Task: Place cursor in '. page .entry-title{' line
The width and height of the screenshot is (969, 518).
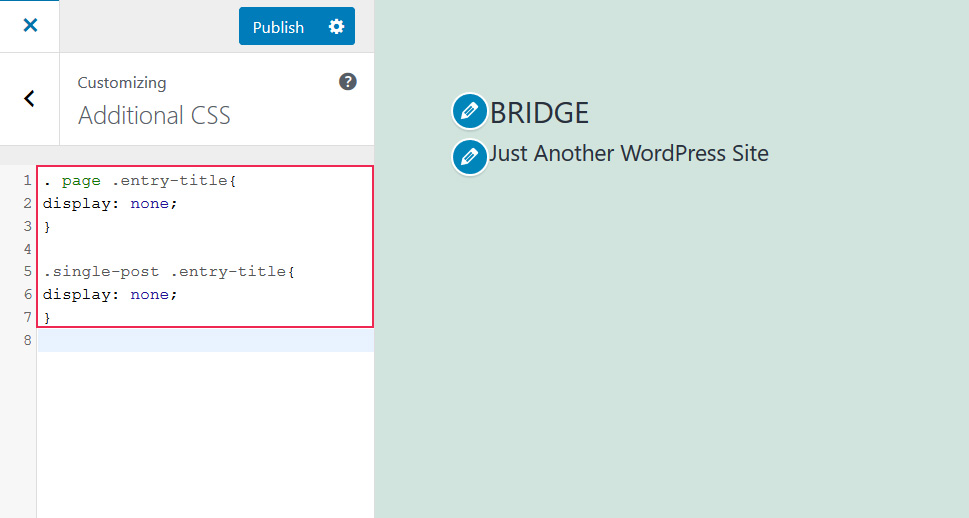Action: click(x=140, y=181)
